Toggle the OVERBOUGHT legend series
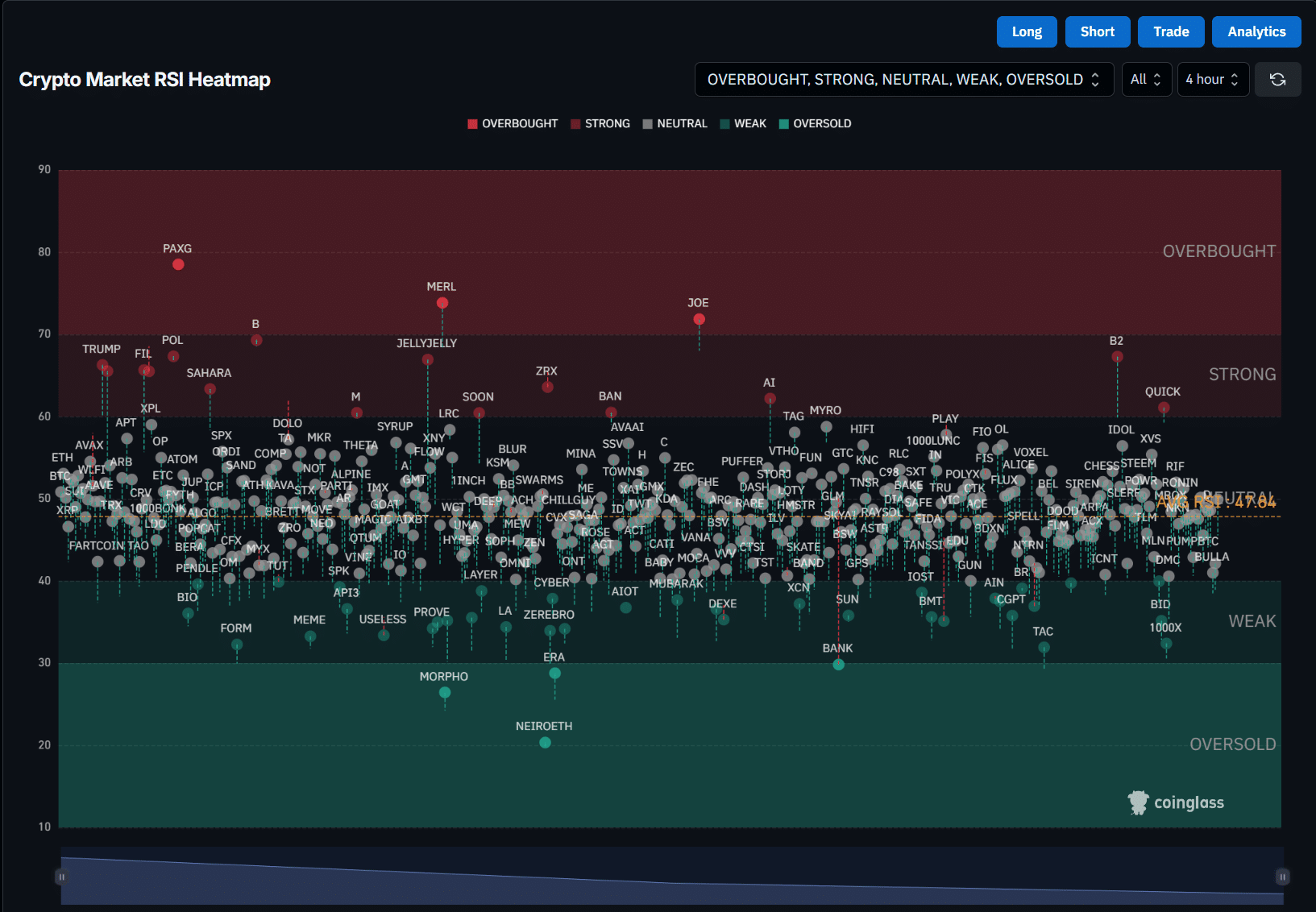1316x912 pixels. [513, 123]
